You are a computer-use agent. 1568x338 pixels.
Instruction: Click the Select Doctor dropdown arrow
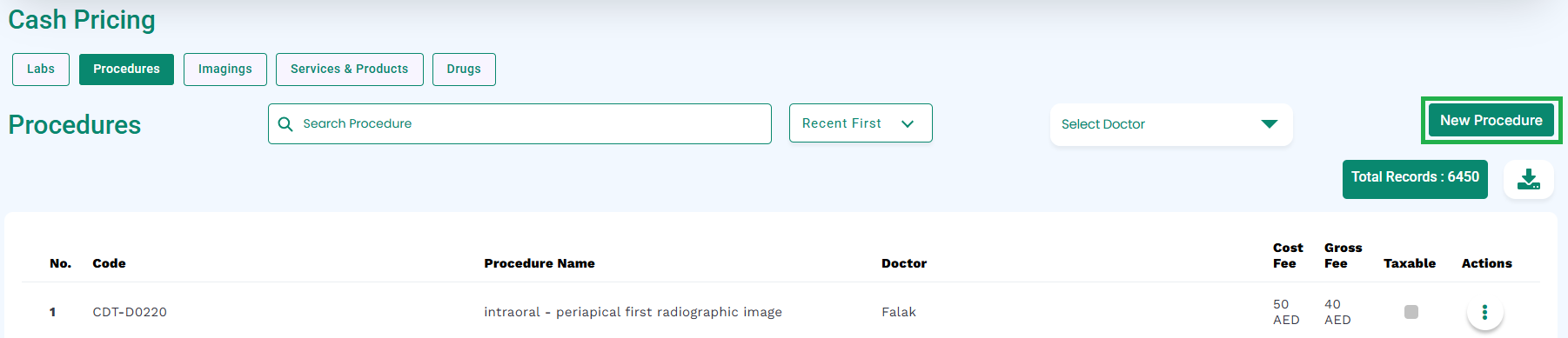(x=1270, y=124)
